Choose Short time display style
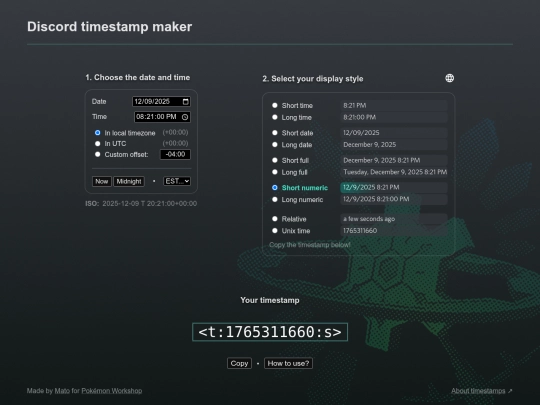 [274, 105]
